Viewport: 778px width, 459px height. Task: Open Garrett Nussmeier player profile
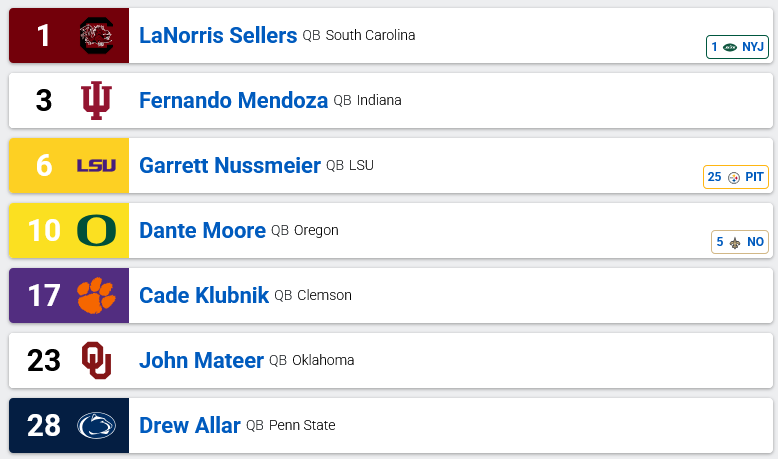230,166
